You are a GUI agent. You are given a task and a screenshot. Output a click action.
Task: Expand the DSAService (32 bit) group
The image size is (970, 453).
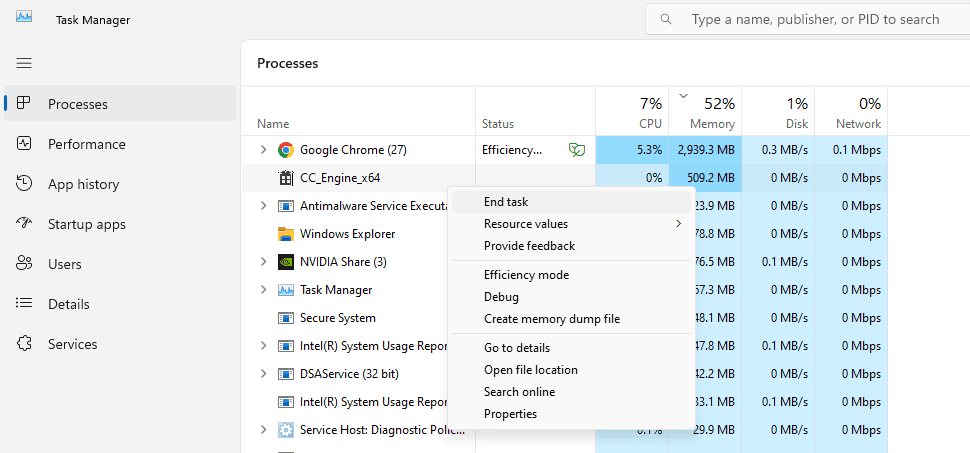[264, 374]
